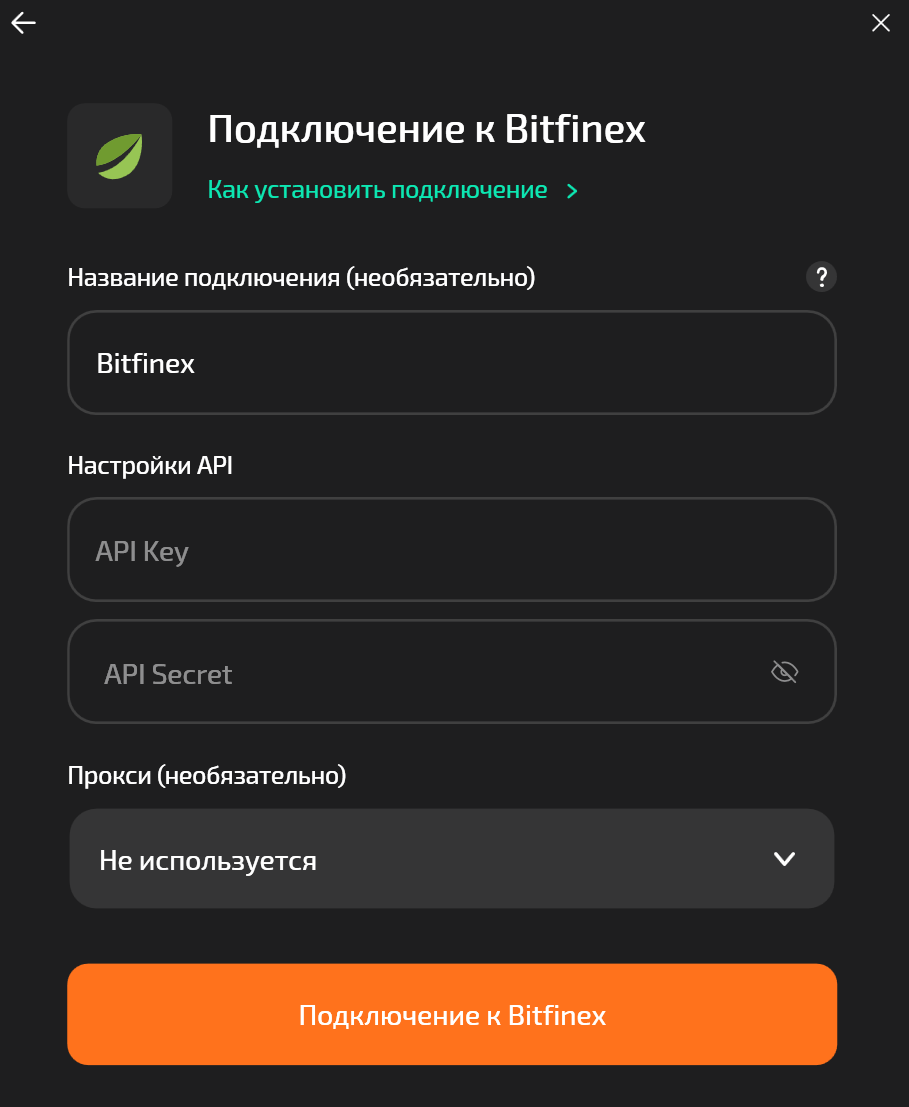The width and height of the screenshot is (909, 1107).
Task: Click the 'Bitfinex' text in name field
Action: pos(146,363)
